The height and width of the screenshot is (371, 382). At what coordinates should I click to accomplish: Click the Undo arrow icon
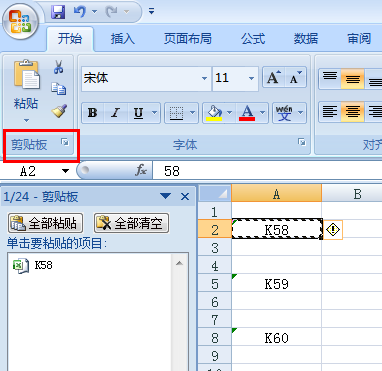pyautogui.click(x=80, y=12)
